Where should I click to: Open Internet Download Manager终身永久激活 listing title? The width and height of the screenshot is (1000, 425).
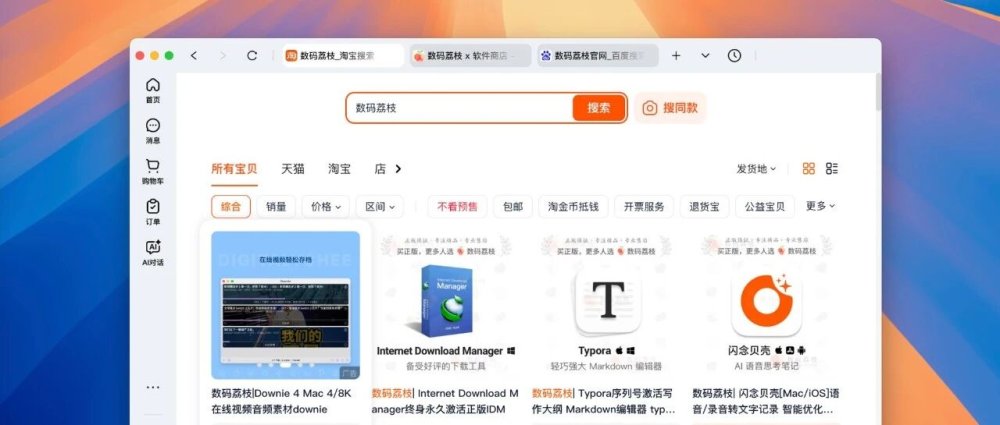point(446,401)
